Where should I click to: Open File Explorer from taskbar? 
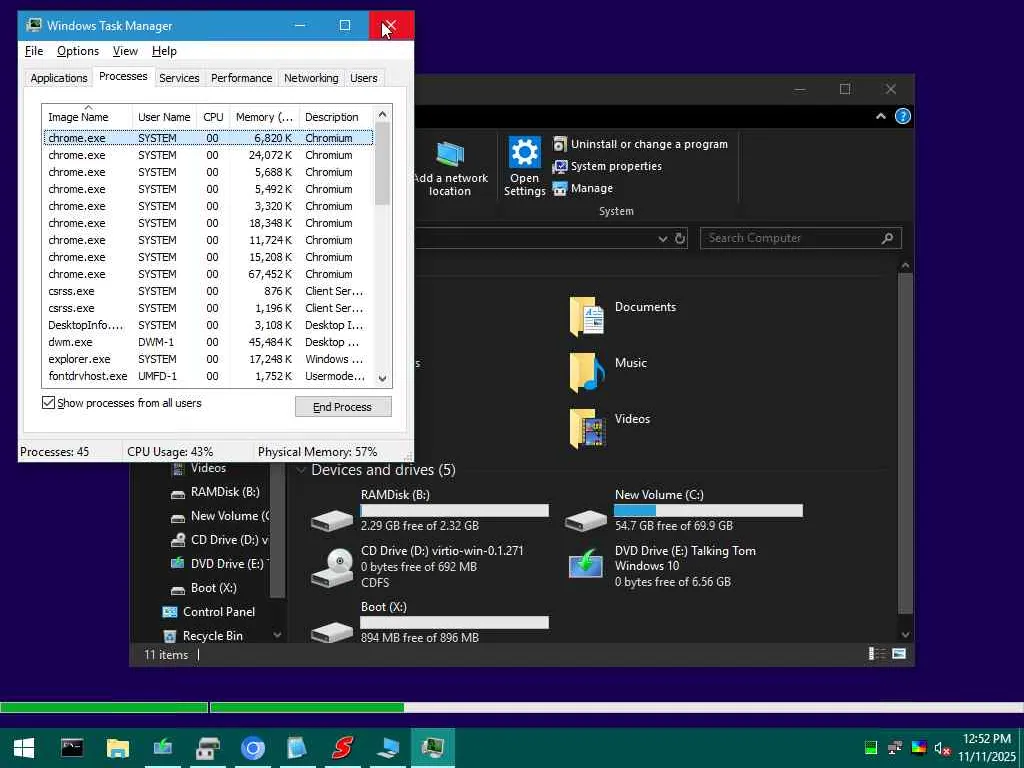coord(118,748)
